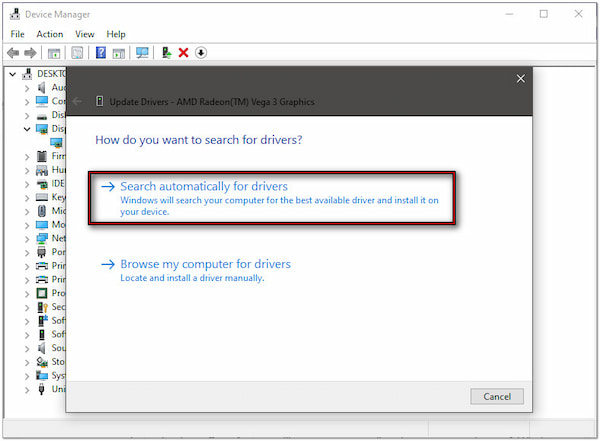Image resolution: width=600 pixels, height=441 pixels.
Task: Select the Network adapters icon in tree
Action: click(x=41, y=239)
